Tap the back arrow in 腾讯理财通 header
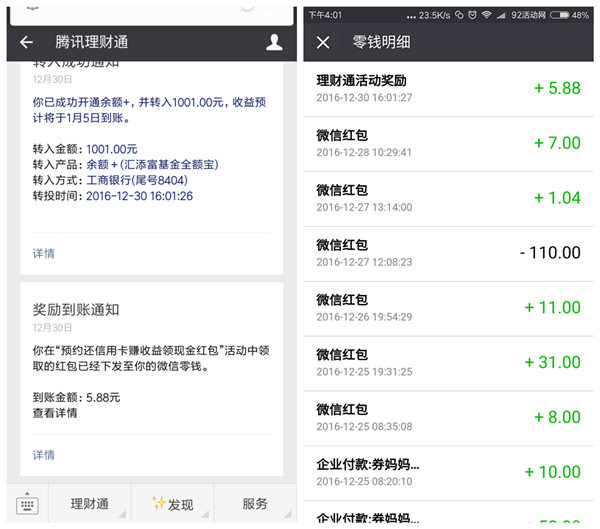Screen dimensions: 600x529 26,42
